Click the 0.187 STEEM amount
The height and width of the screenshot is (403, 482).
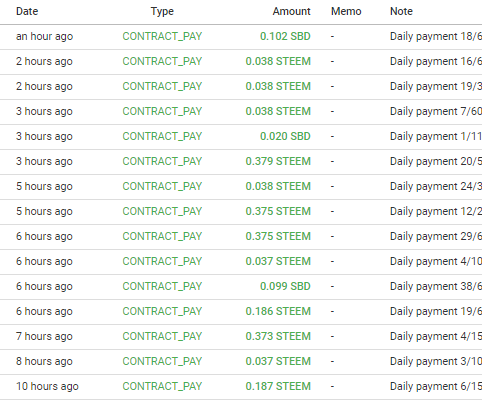point(278,386)
